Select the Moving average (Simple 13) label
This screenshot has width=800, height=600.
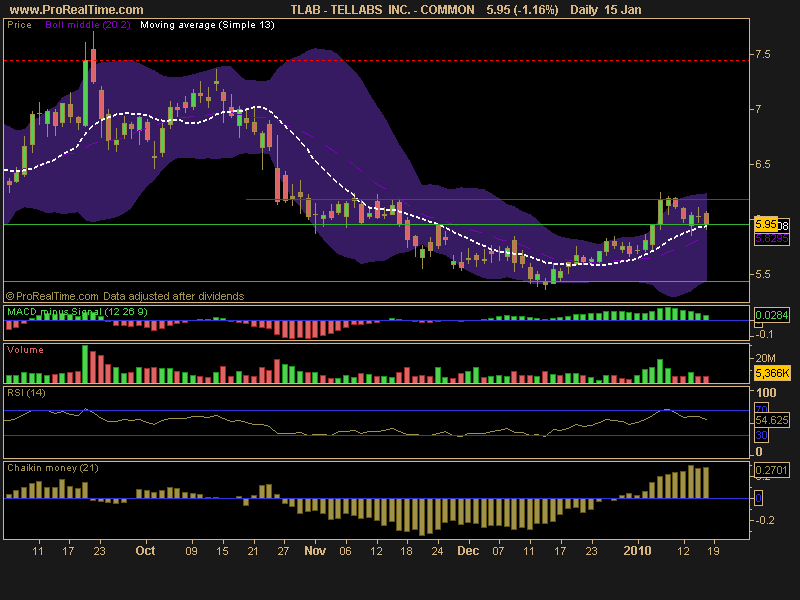tap(207, 25)
